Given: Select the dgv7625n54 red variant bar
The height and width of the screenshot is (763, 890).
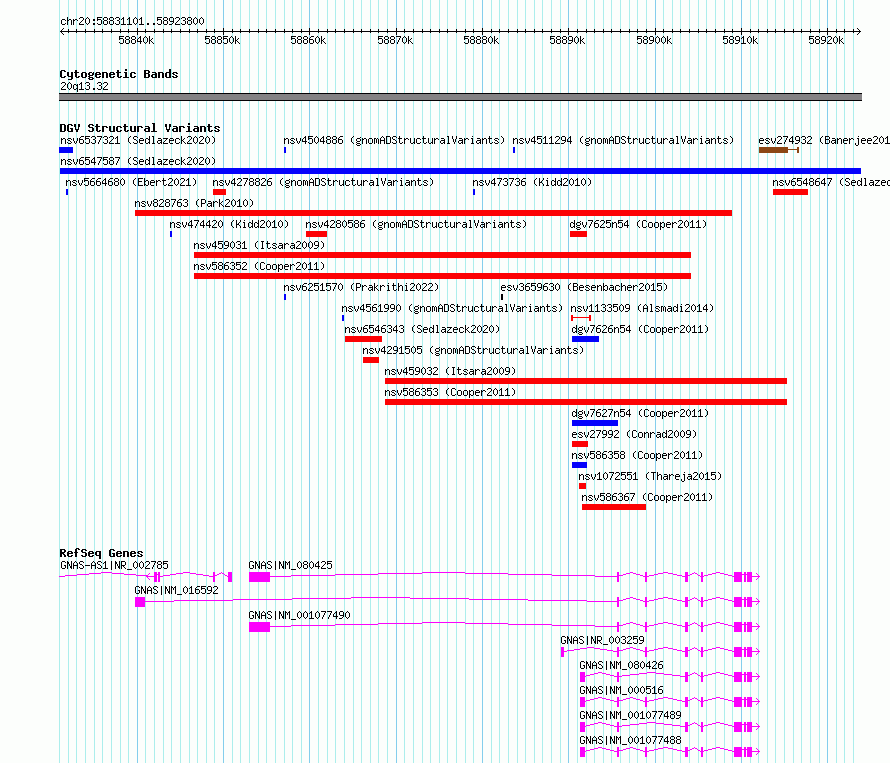Looking at the screenshot, I should pyautogui.click(x=578, y=234).
